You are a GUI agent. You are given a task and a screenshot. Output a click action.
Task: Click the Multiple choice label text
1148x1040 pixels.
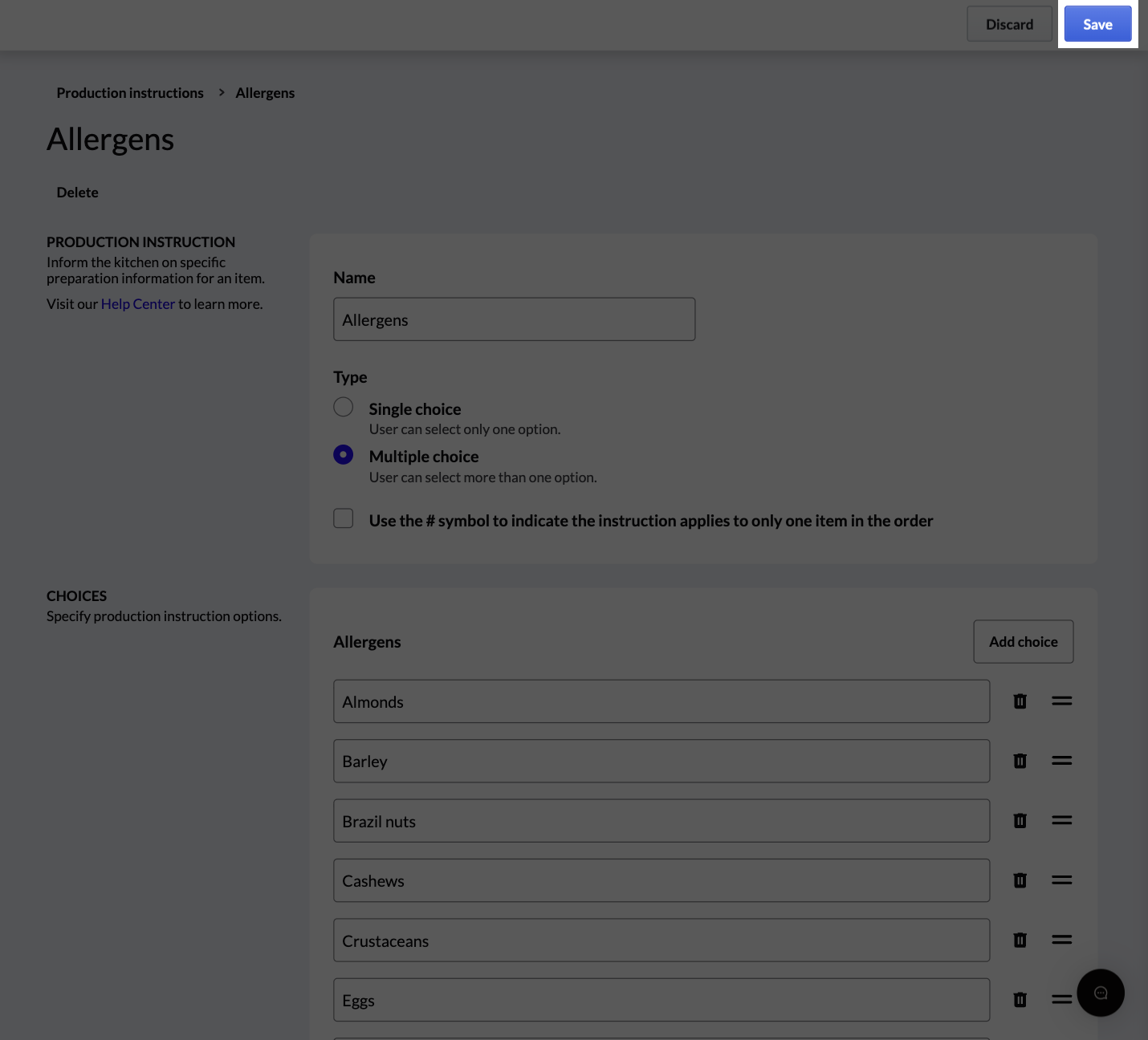tap(424, 457)
